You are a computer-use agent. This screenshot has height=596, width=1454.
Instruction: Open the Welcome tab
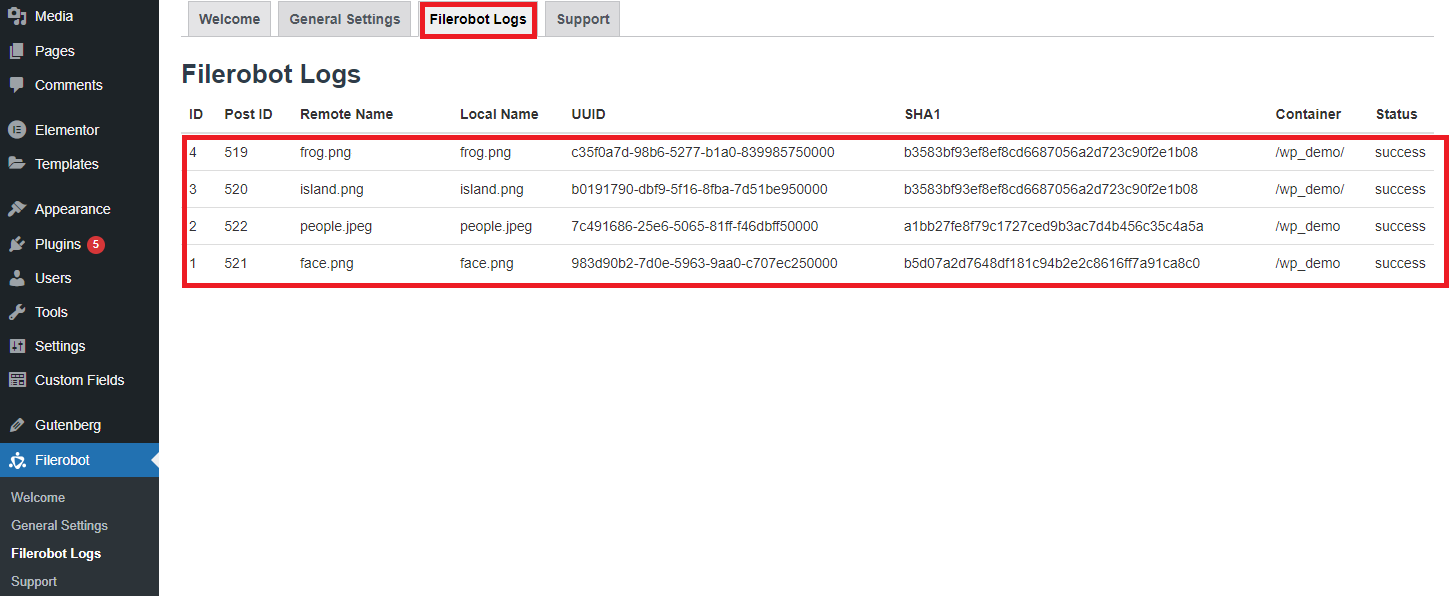coord(230,19)
